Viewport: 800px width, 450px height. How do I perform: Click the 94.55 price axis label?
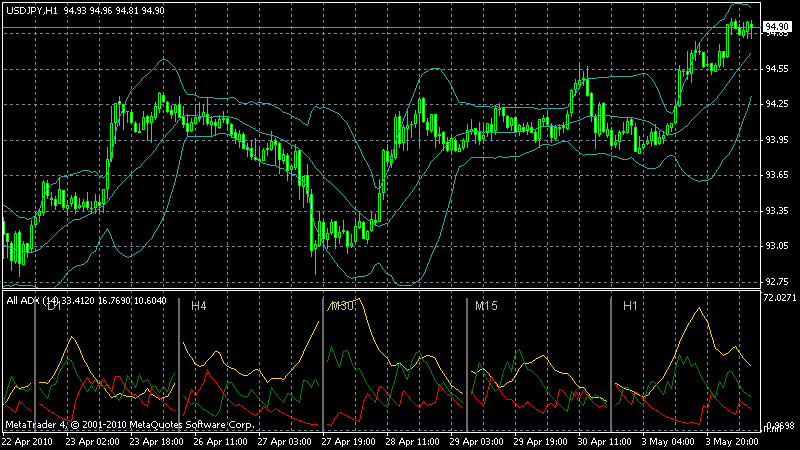[777, 69]
